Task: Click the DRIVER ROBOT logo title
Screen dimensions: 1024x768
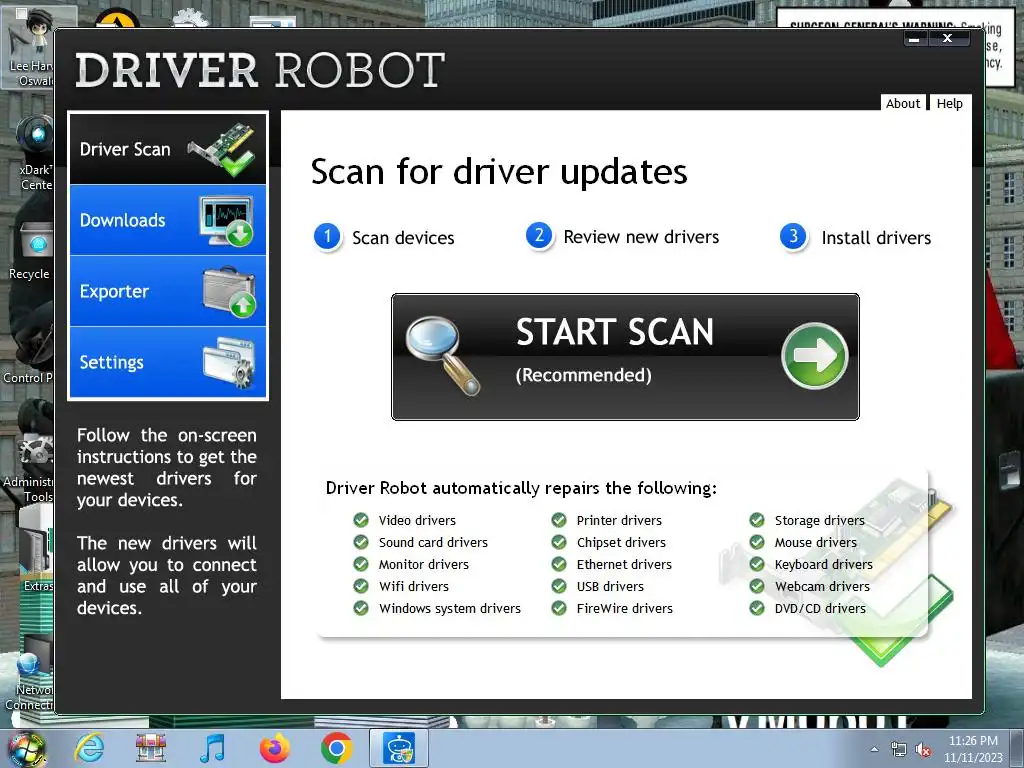Action: click(x=260, y=71)
